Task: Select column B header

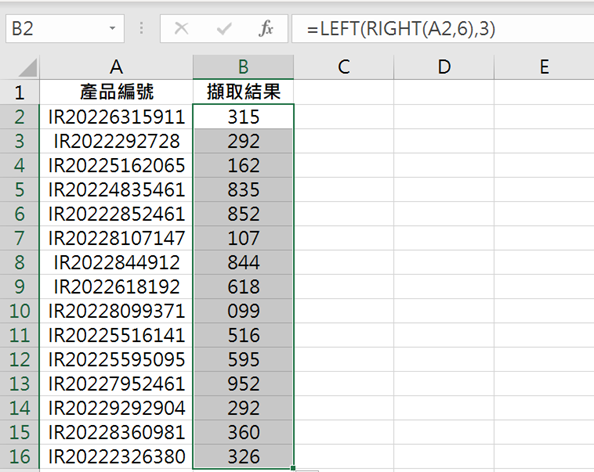Action: 243,67
